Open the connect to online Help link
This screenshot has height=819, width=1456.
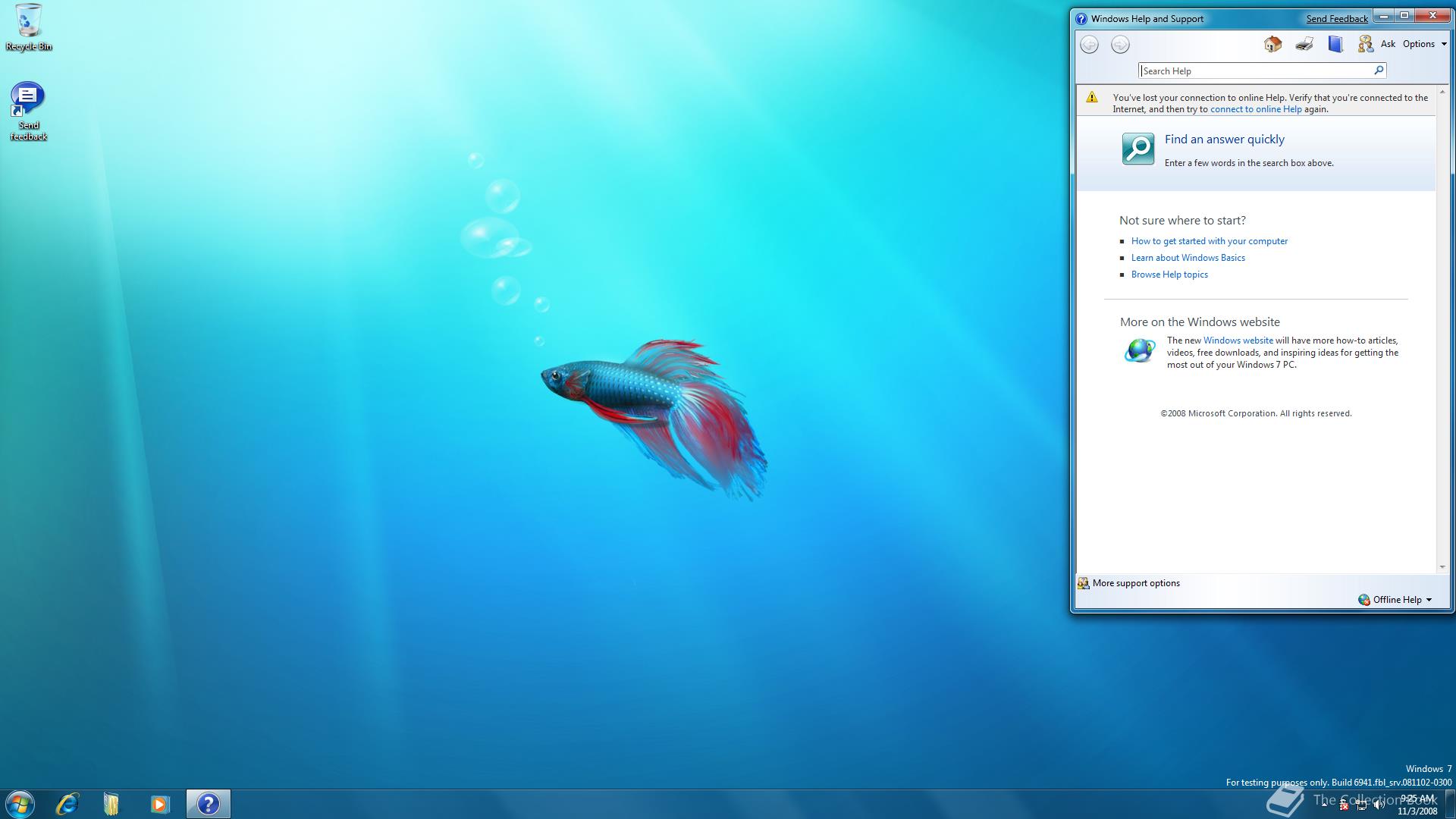click(1256, 109)
